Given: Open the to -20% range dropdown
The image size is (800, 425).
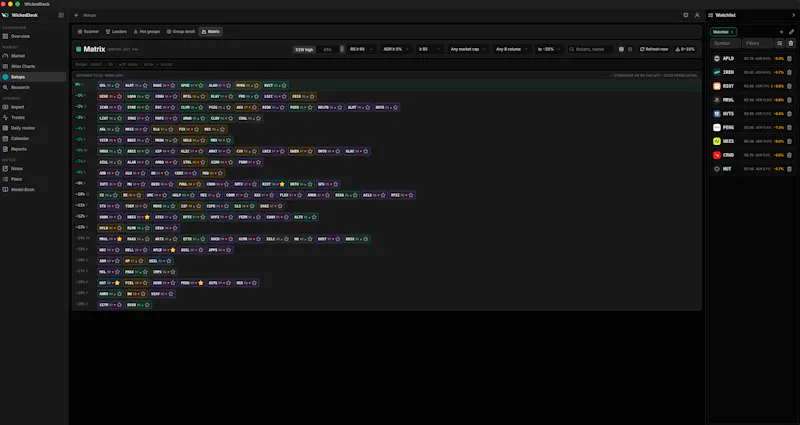Looking at the screenshot, I should point(549,49).
